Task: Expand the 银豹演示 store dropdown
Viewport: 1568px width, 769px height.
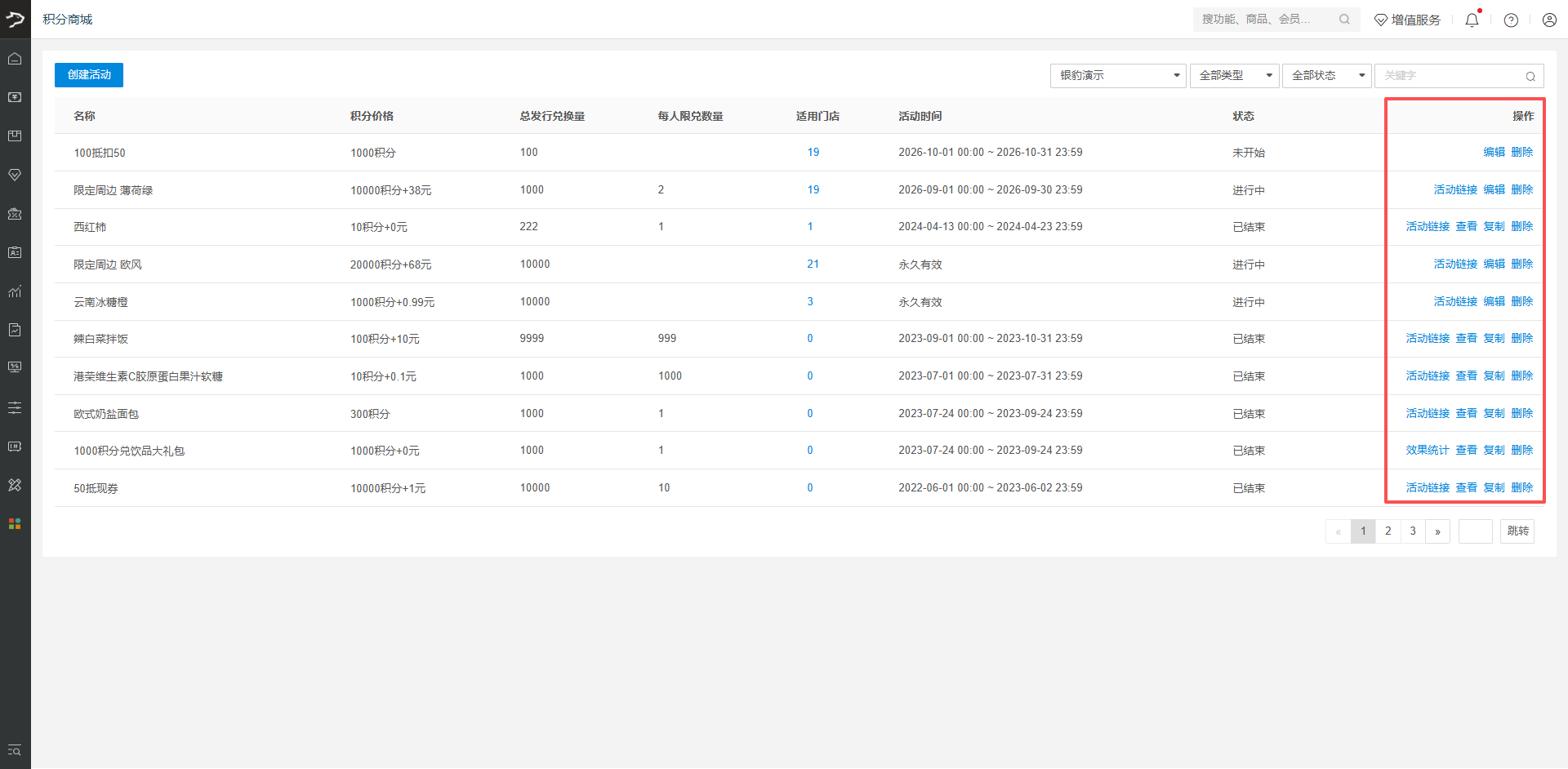Action: click(x=1118, y=76)
